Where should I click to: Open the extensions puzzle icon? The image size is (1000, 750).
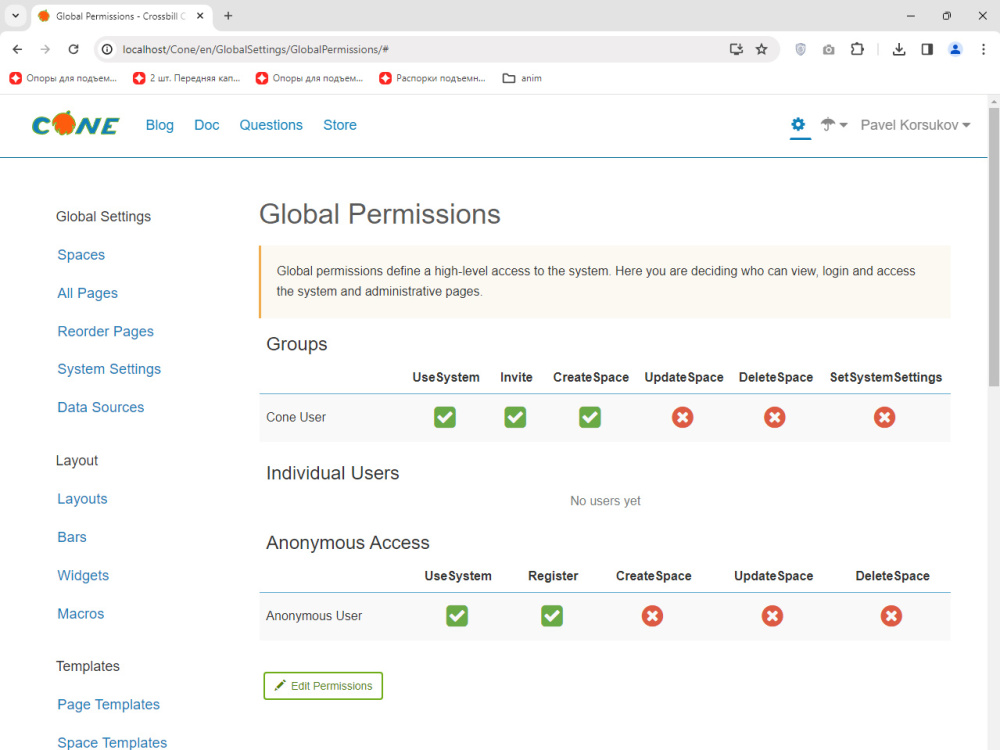point(857,49)
